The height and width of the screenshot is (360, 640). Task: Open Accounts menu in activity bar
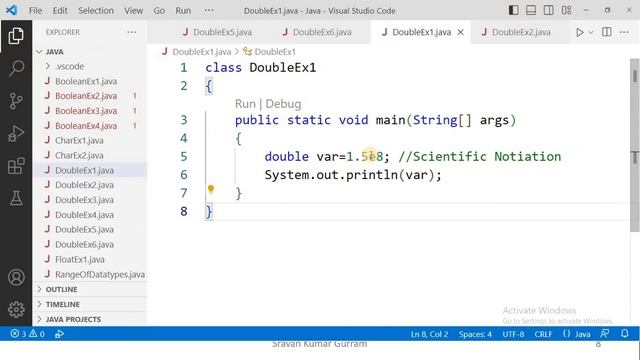pos(16,278)
